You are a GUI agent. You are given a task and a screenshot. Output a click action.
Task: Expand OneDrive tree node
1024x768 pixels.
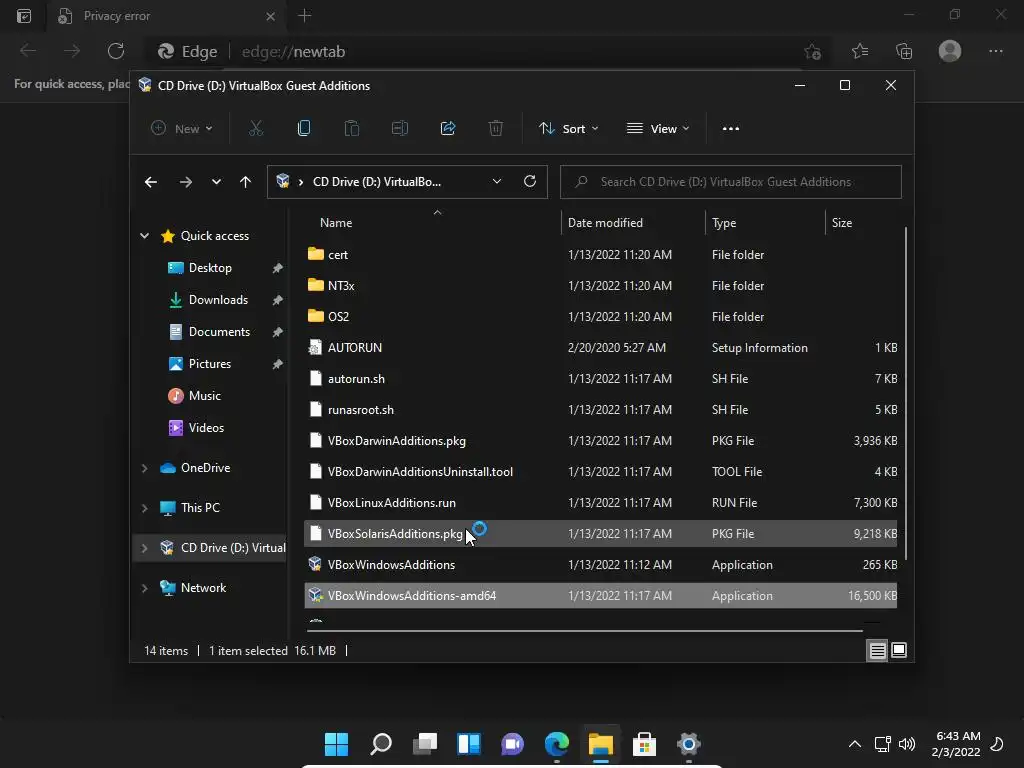pos(144,468)
